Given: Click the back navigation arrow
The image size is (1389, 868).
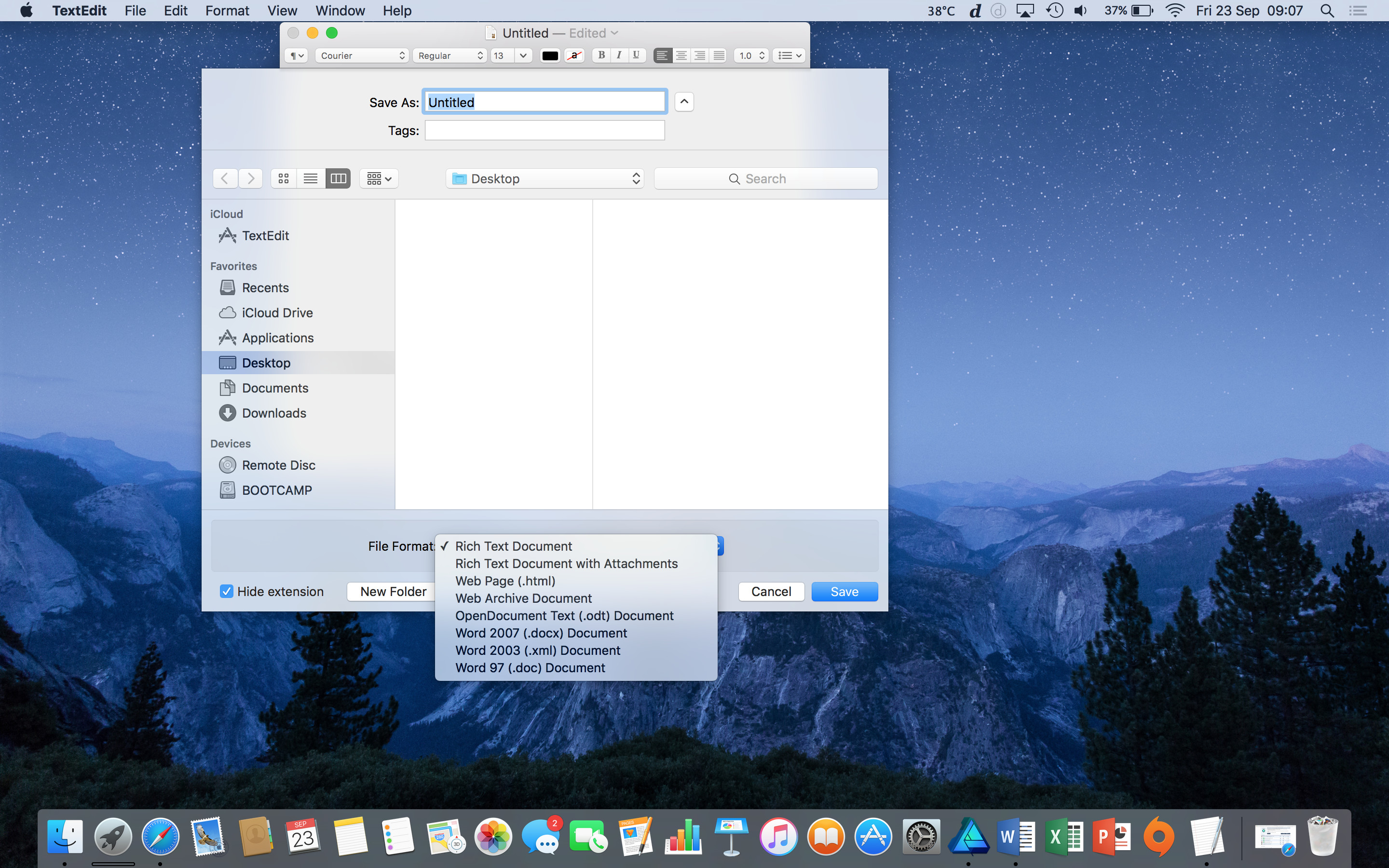Looking at the screenshot, I should click(225, 178).
